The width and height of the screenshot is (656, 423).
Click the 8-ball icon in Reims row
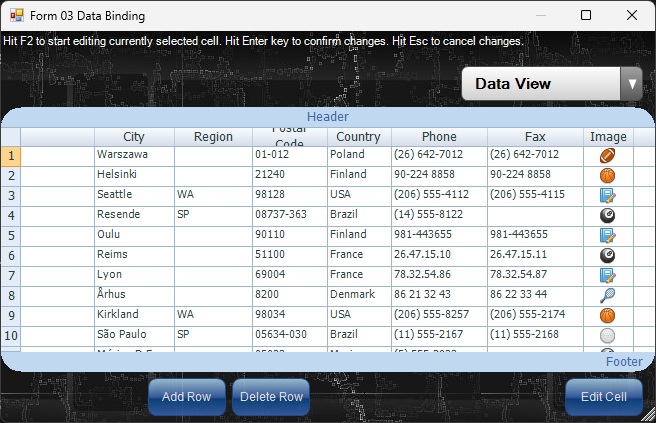[607, 255]
